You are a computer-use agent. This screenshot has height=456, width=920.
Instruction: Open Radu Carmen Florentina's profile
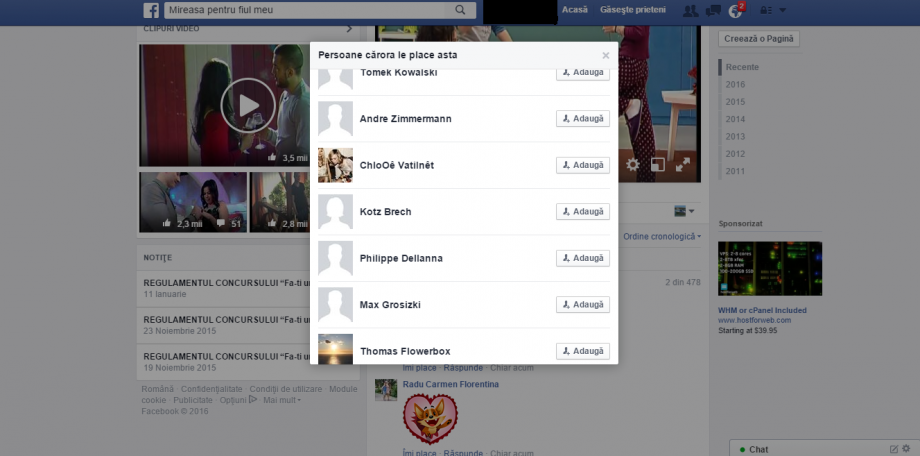(451, 384)
